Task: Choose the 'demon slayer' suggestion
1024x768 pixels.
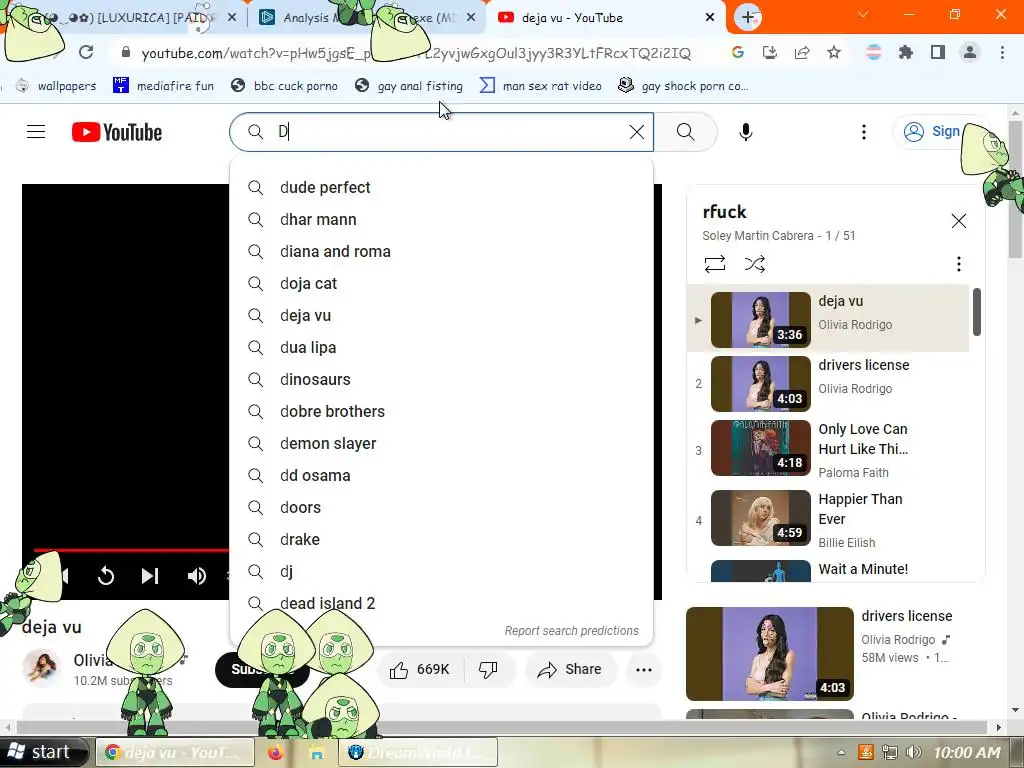Action: pyautogui.click(x=441, y=443)
